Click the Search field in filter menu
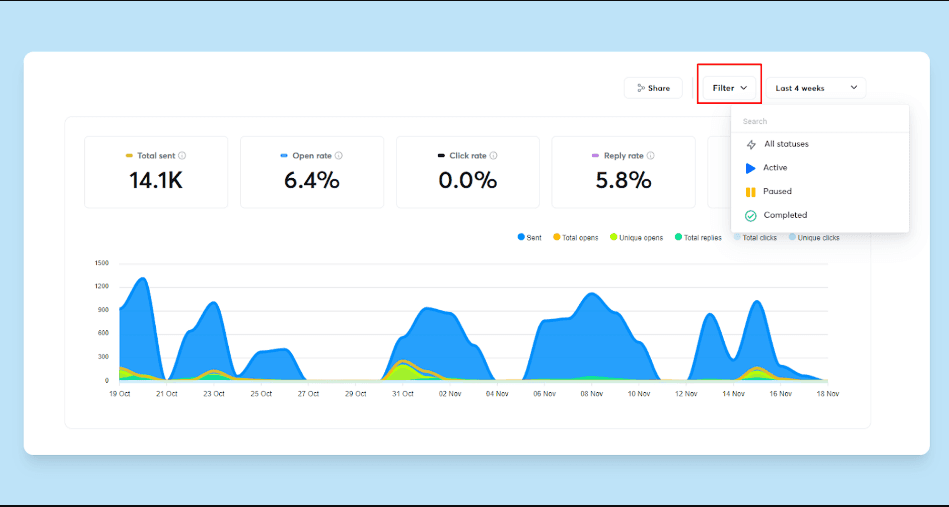The height and width of the screenshot is (507, 949). [820, 121]
